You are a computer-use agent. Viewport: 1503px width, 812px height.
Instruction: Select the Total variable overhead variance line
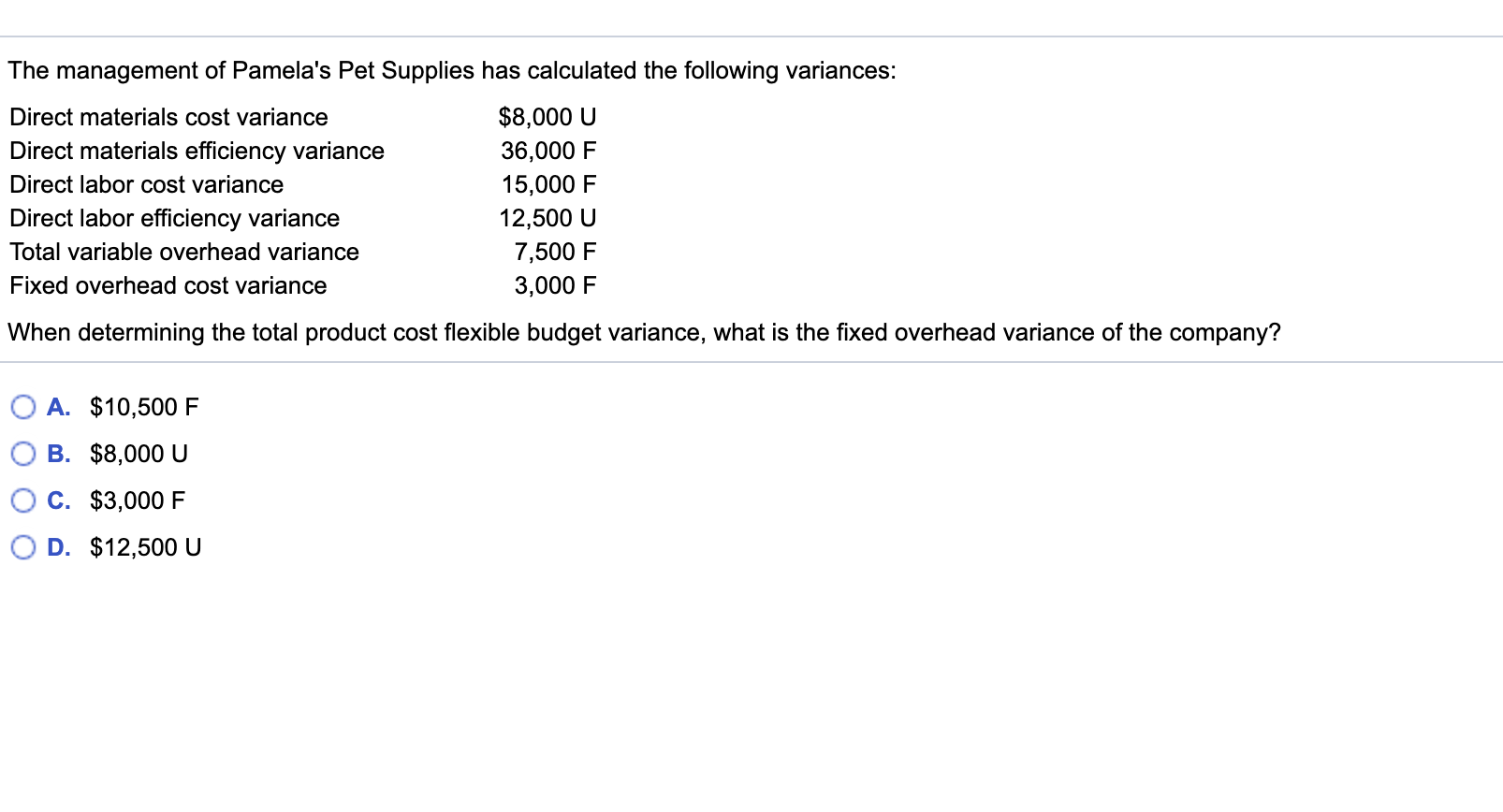point(182,252)
